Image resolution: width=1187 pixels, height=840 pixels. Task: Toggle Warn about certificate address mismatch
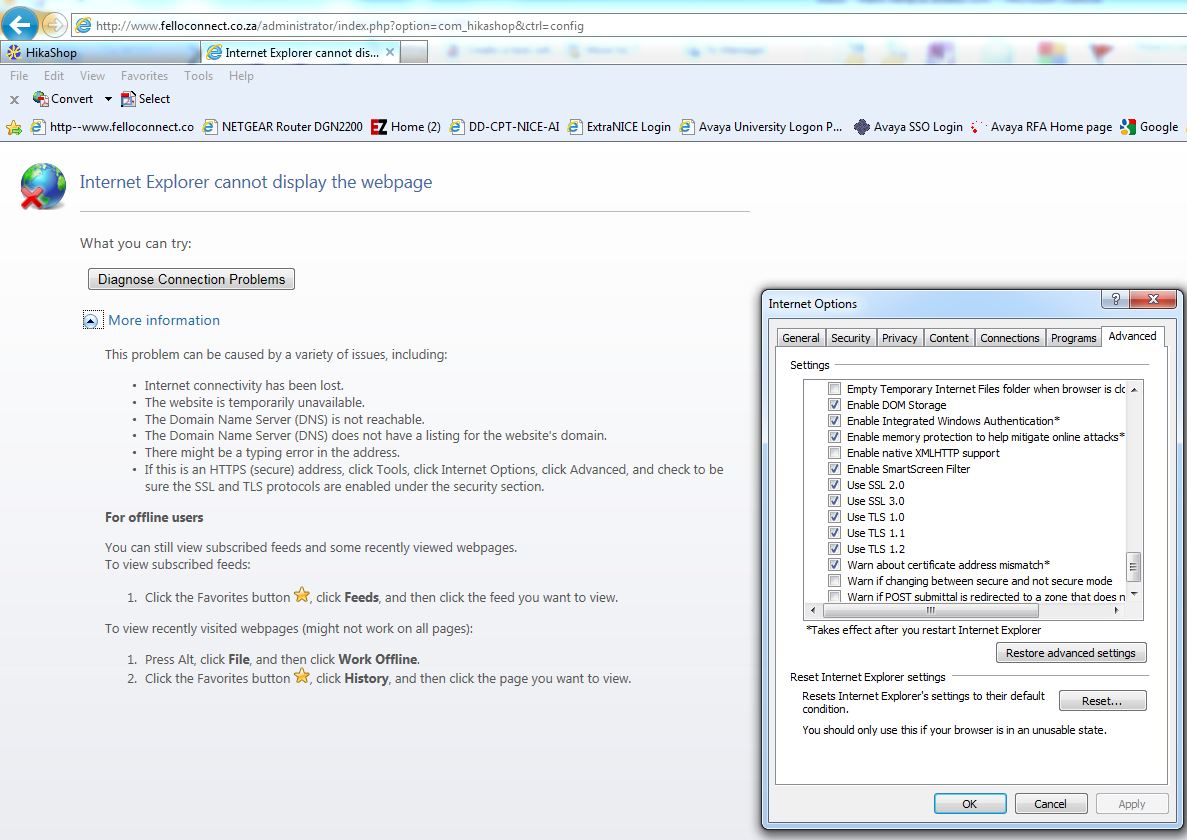click(x=834, y=565)
